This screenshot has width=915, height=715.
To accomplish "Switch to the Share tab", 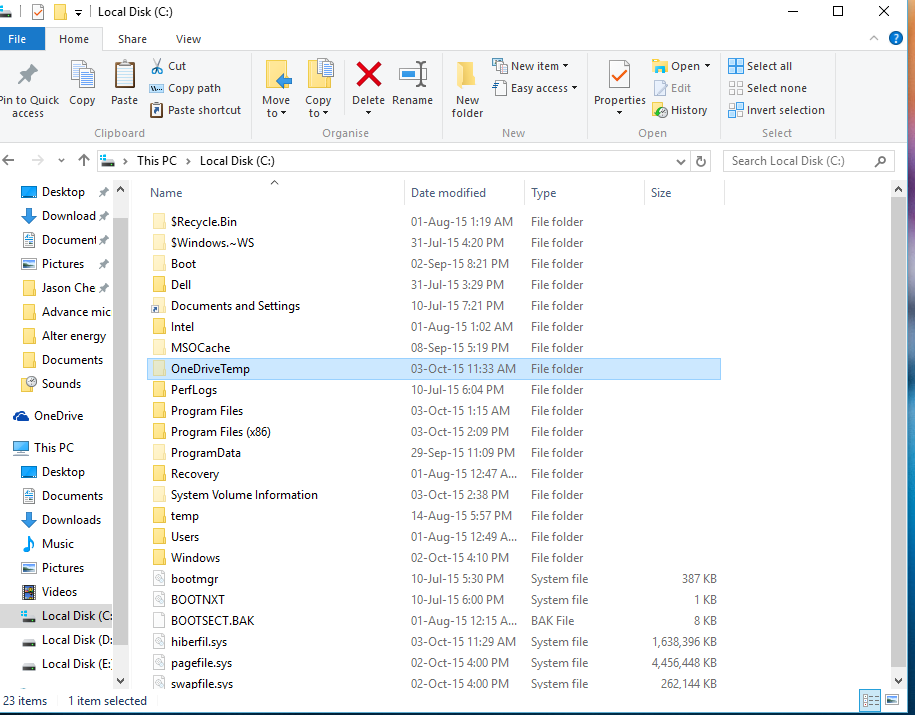I will point(132,39).
